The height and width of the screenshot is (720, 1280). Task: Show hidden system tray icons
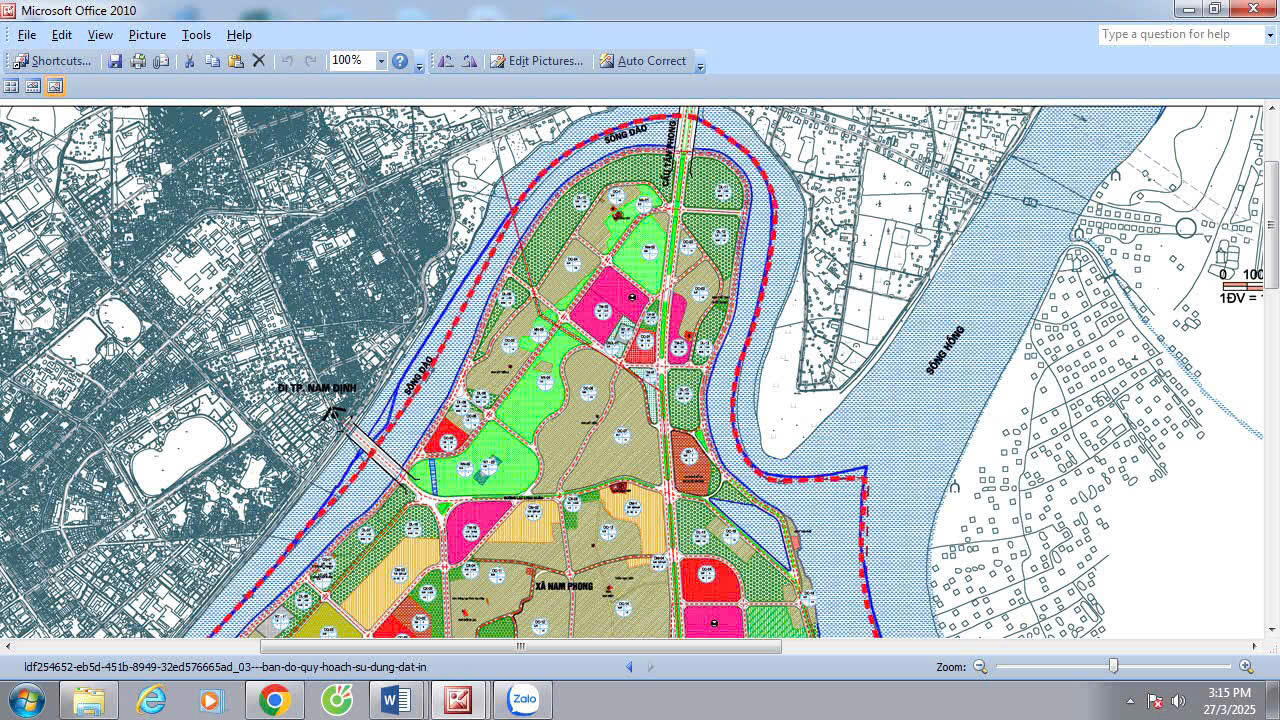click(1130, 701)
